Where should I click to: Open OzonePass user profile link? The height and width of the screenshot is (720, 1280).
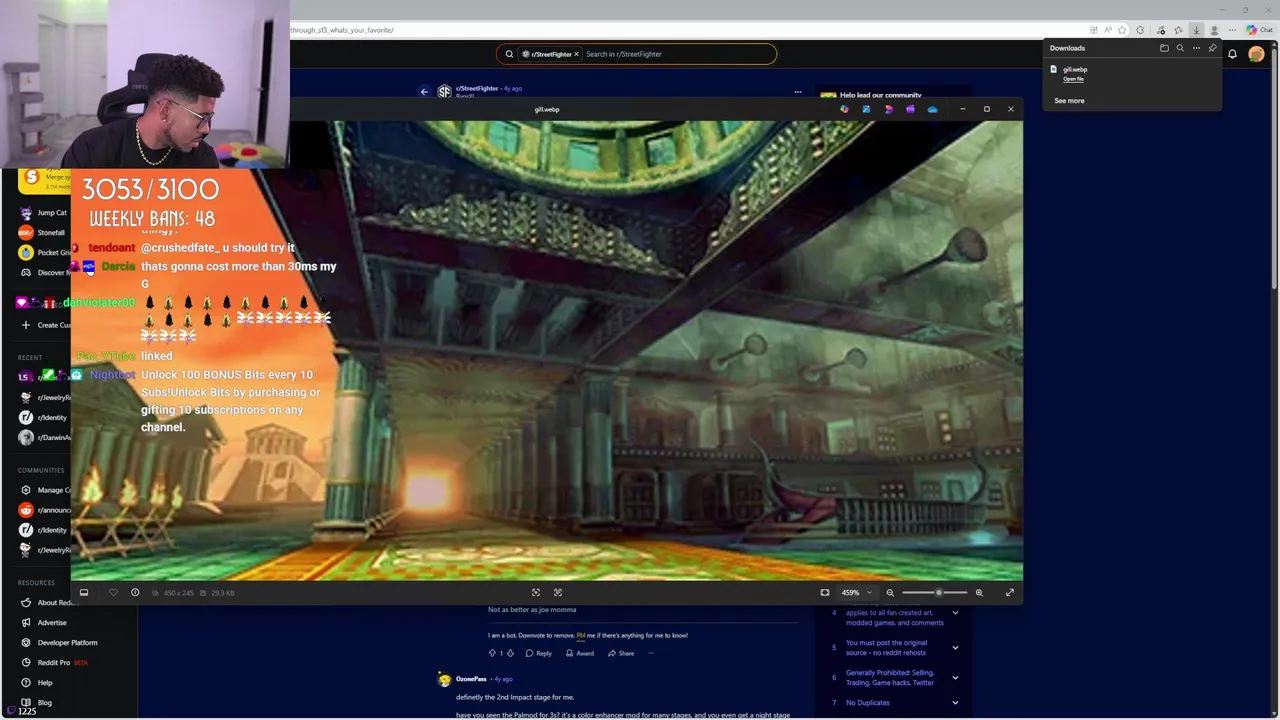tap(472, 679)
